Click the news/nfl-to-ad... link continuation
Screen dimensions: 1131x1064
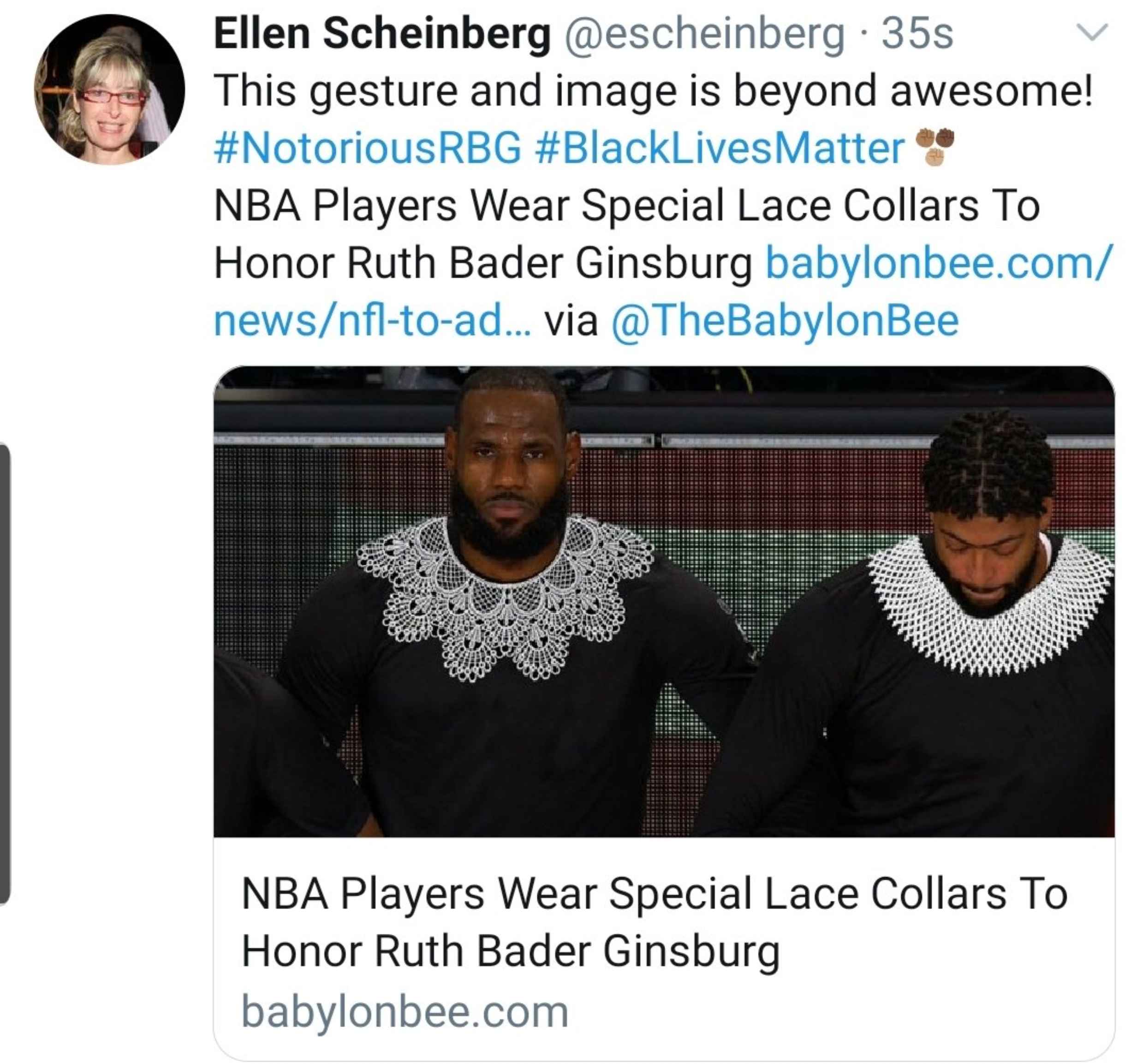click(x=373, y=320)
